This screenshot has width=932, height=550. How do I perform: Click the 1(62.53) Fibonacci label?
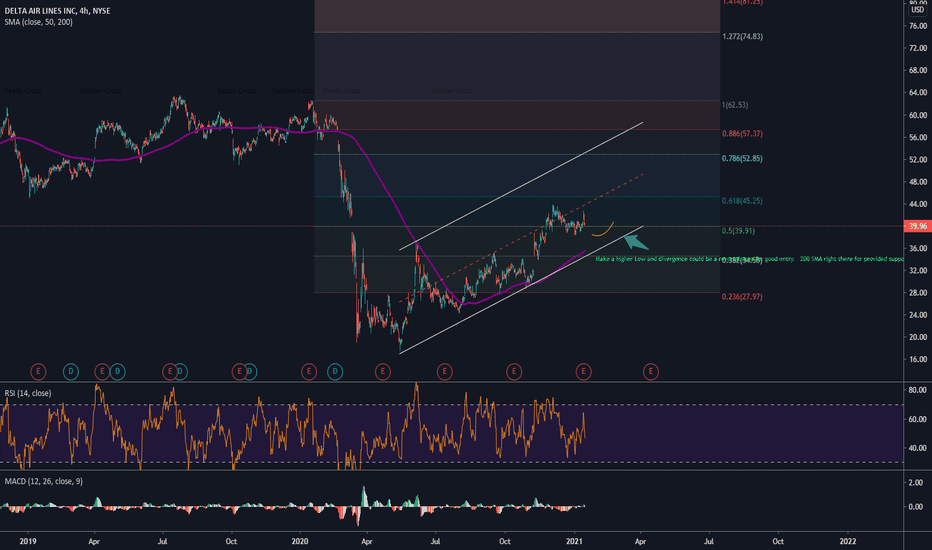tap(735, 105)
